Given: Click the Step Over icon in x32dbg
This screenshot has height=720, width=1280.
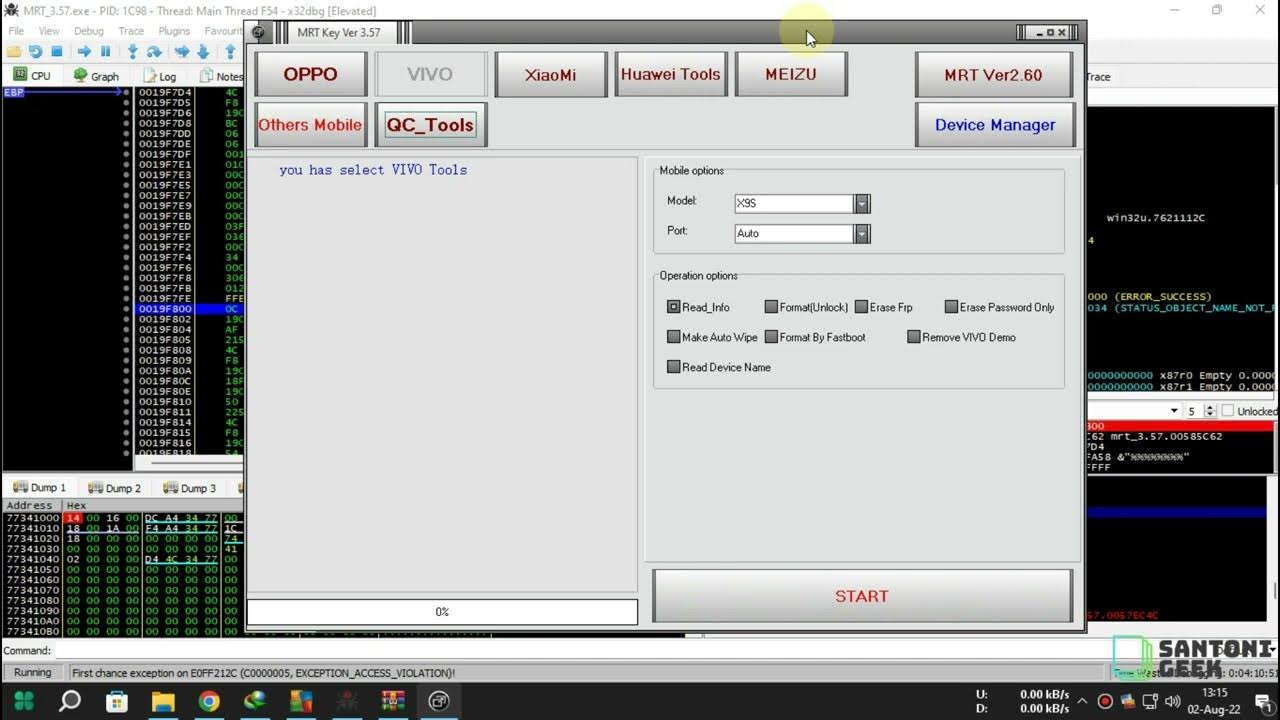Looking at the screenshot, I should tap(154, 51).
